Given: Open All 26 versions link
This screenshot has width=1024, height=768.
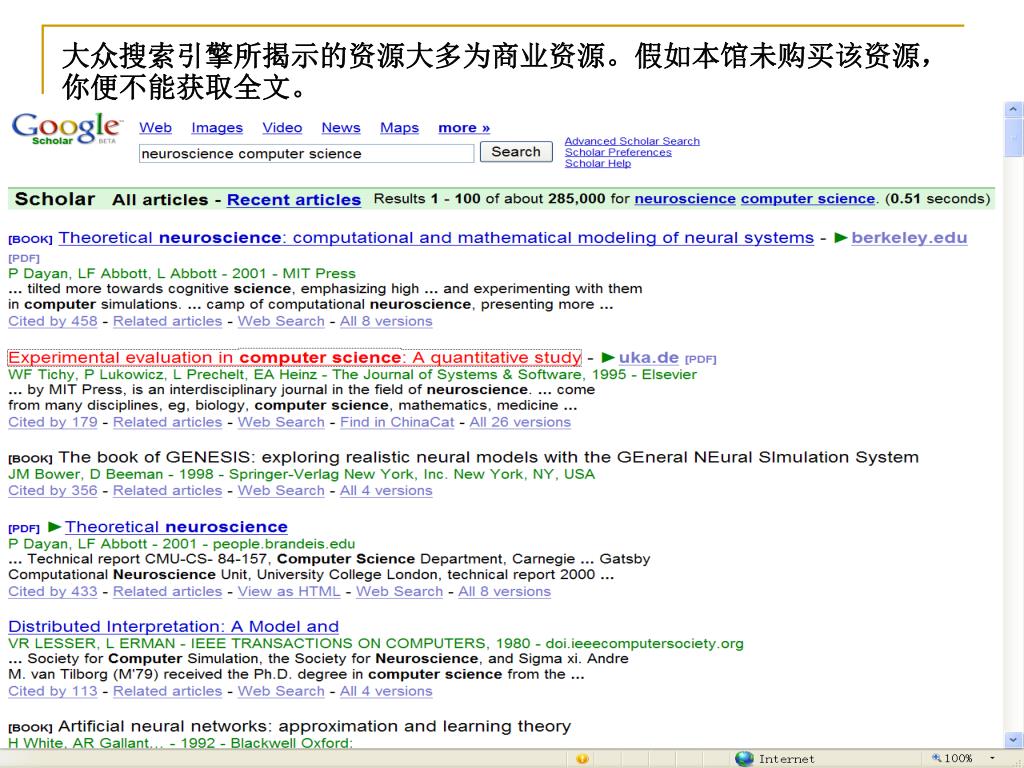Looking at the screenshot, I should tap(520, 422).
